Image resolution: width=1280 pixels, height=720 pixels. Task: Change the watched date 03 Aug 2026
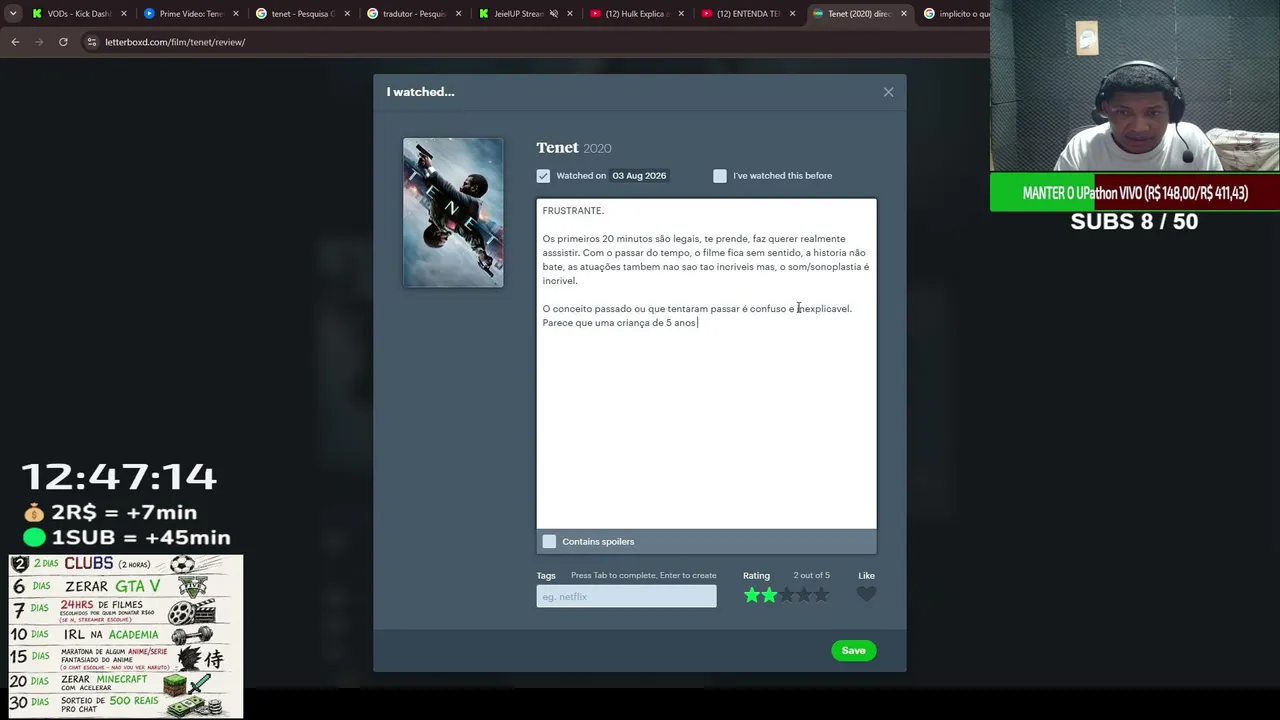coord(639,176)
